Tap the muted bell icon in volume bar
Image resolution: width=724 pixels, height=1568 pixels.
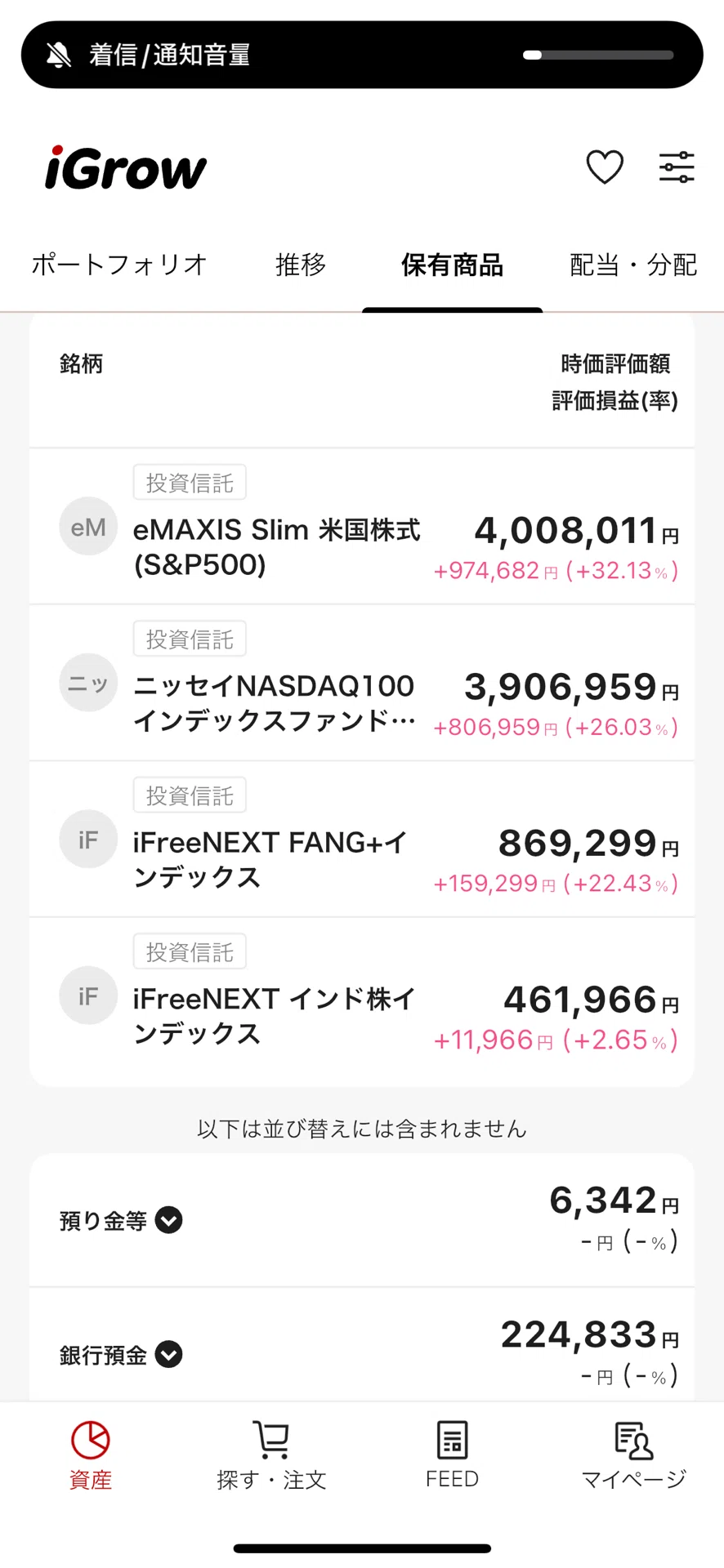[x=58, y=55]
